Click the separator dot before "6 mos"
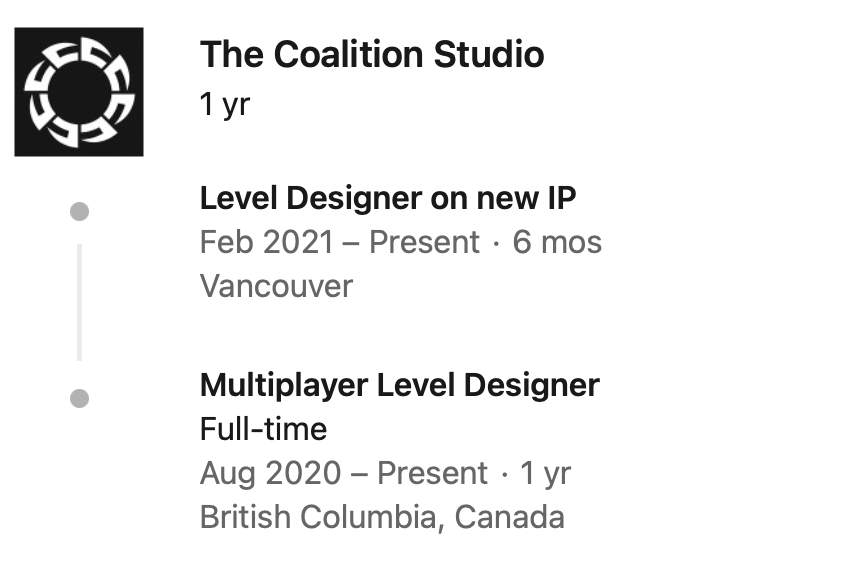Image resolution: width=868 pixels, height=562 pixels. pos(497,243)
